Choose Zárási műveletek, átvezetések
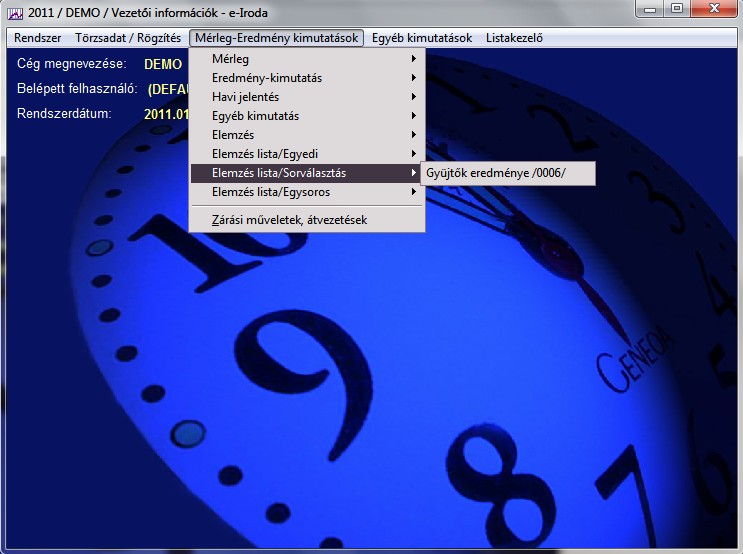 (x=290, y=219)
